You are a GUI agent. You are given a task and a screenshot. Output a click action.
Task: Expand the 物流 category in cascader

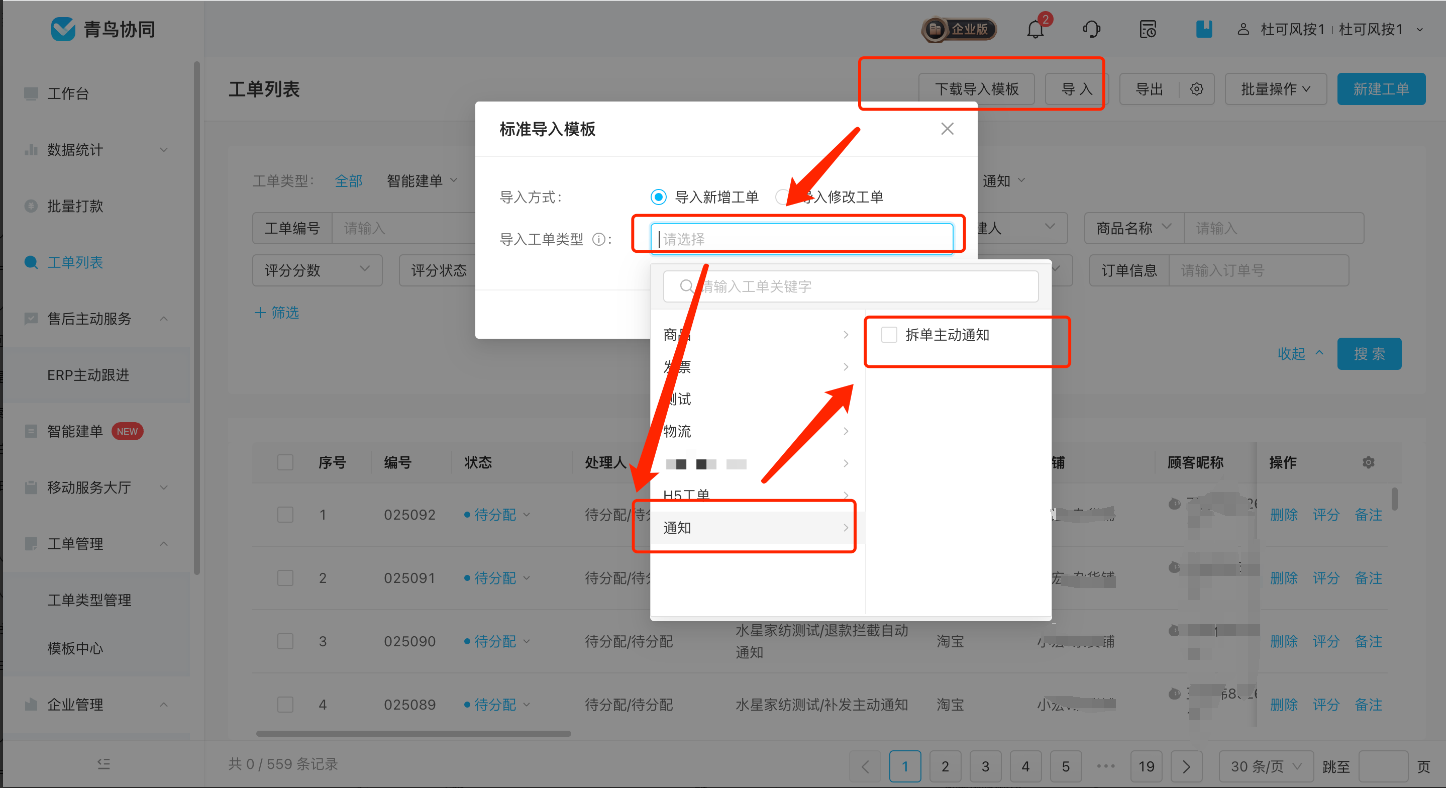757,431
